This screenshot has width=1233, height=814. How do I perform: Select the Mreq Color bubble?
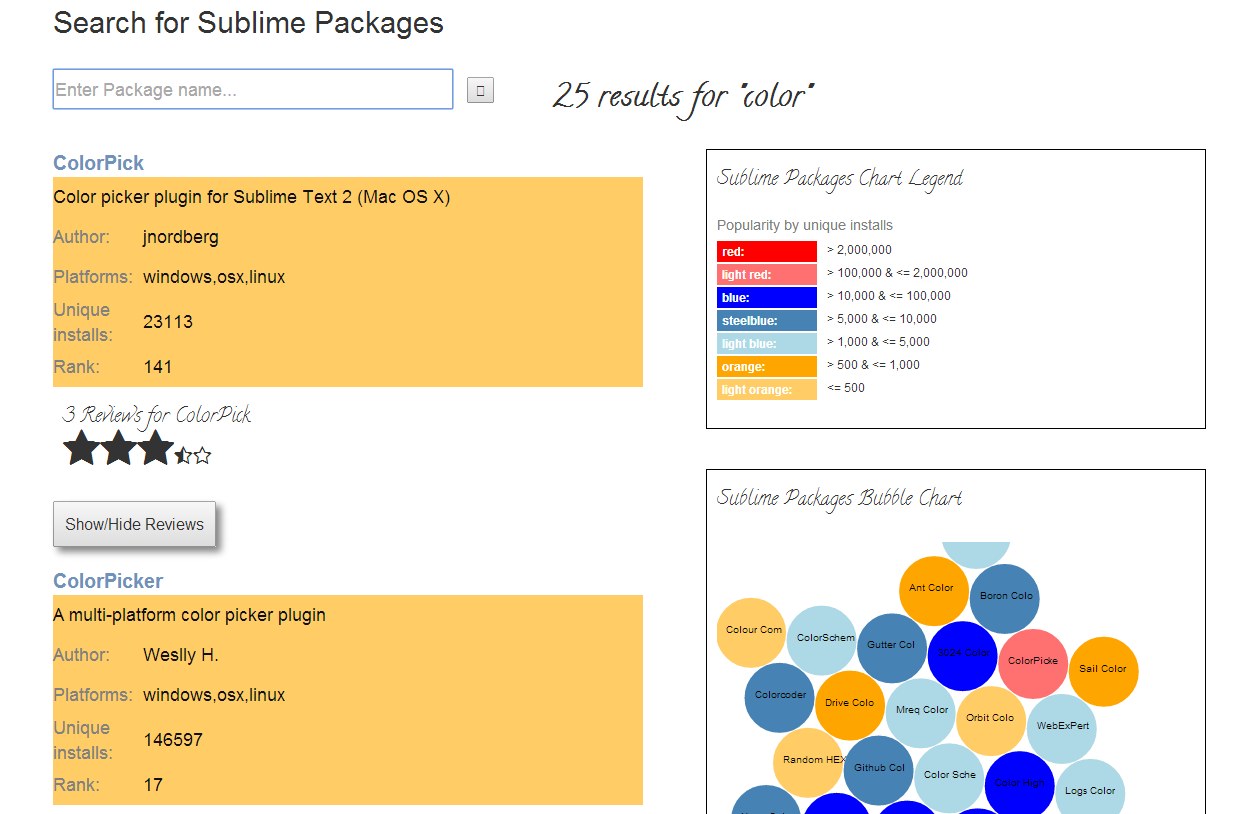pyautogui.click(x=921, y=712)
